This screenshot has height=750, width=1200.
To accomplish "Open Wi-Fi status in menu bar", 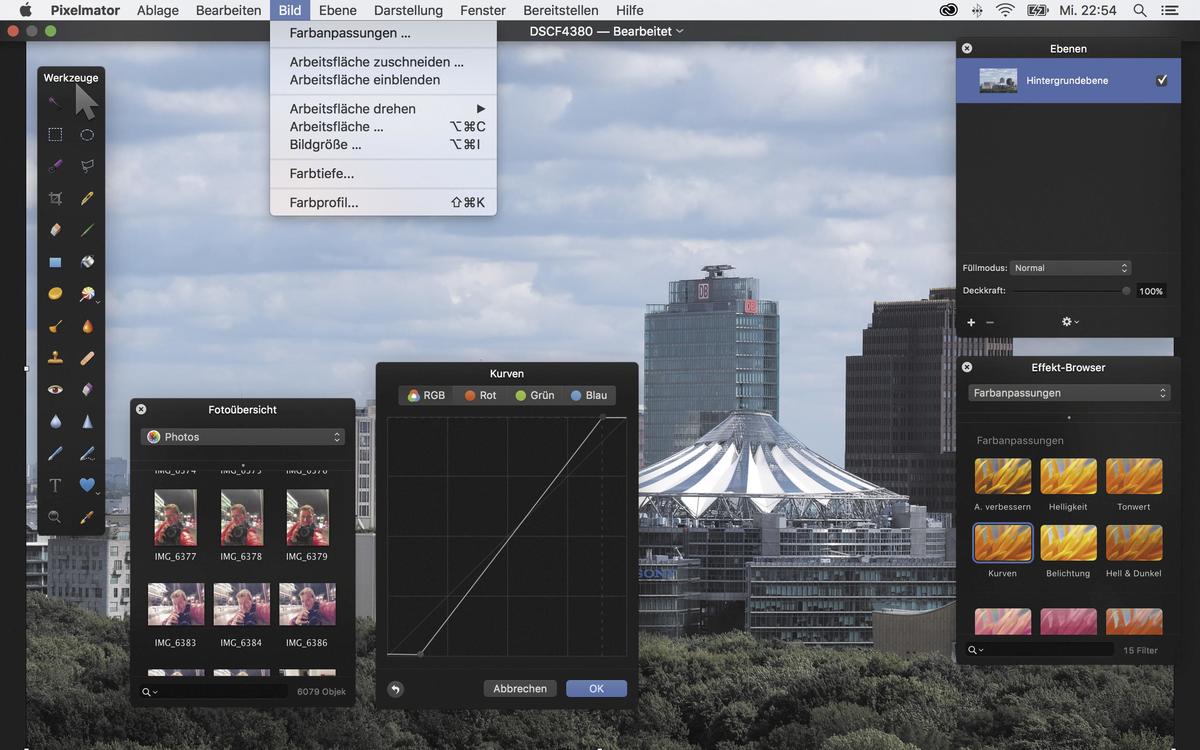I will pyautogui.click(x=1005, y=10).
